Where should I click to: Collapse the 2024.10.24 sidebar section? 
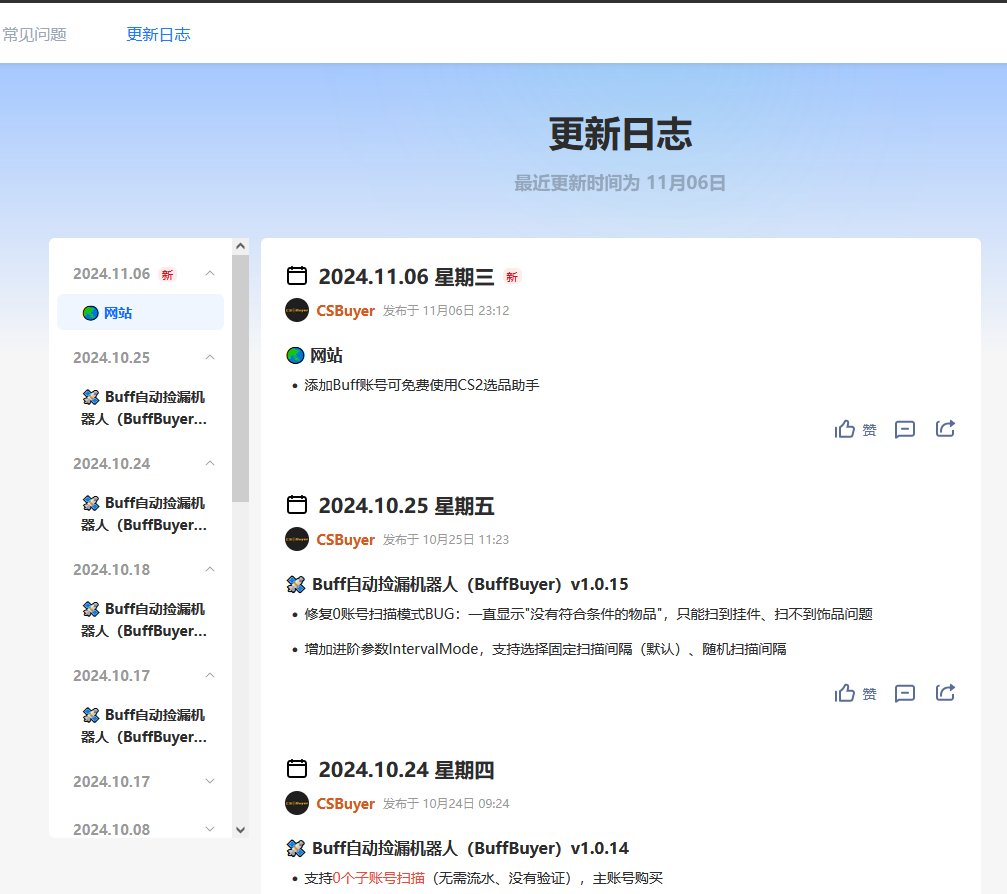tap(210, 463)
